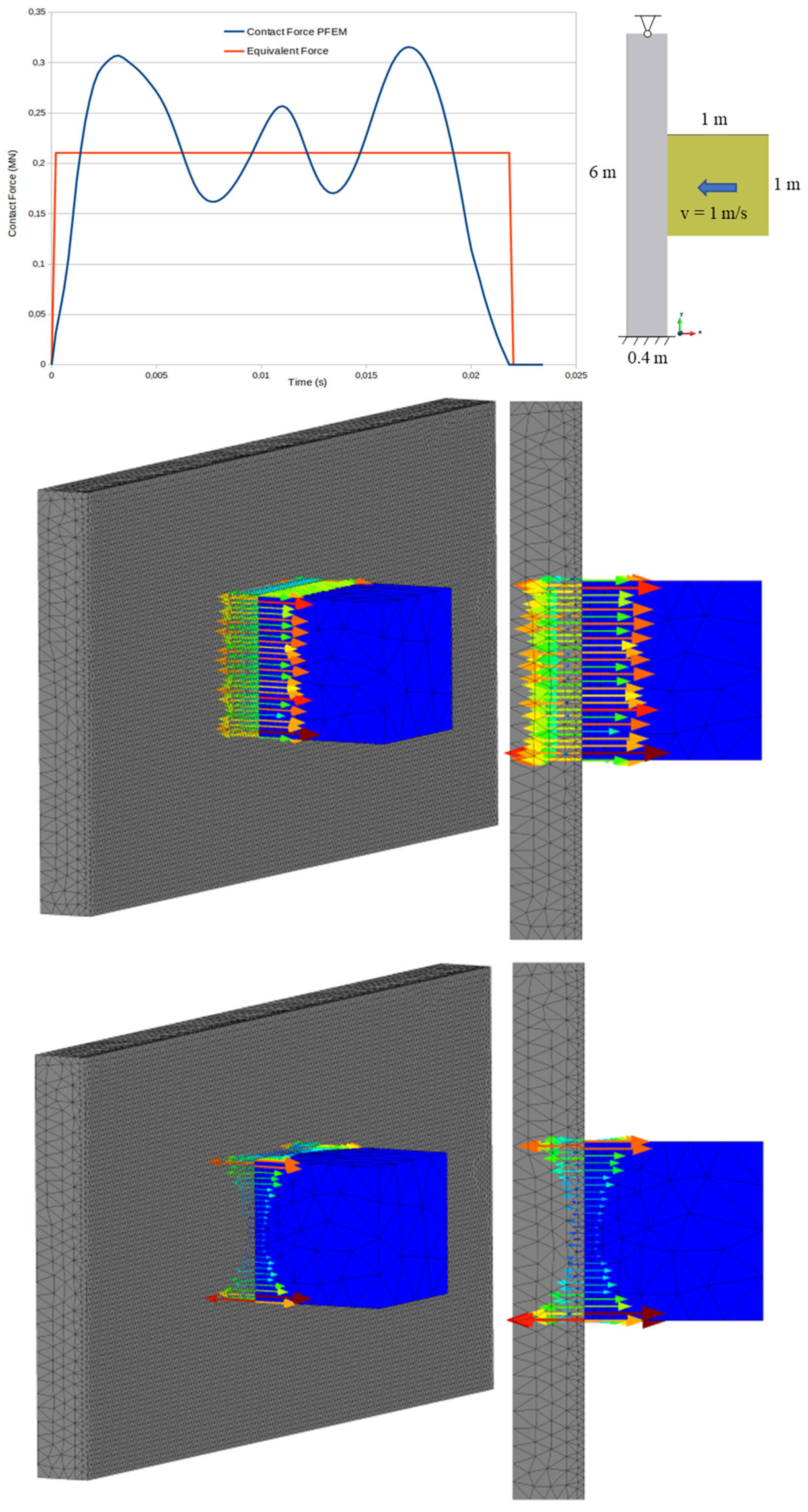808x1512 pixels.
Task: Click the "Time (s)" axis title
Action: click(307, 382)
